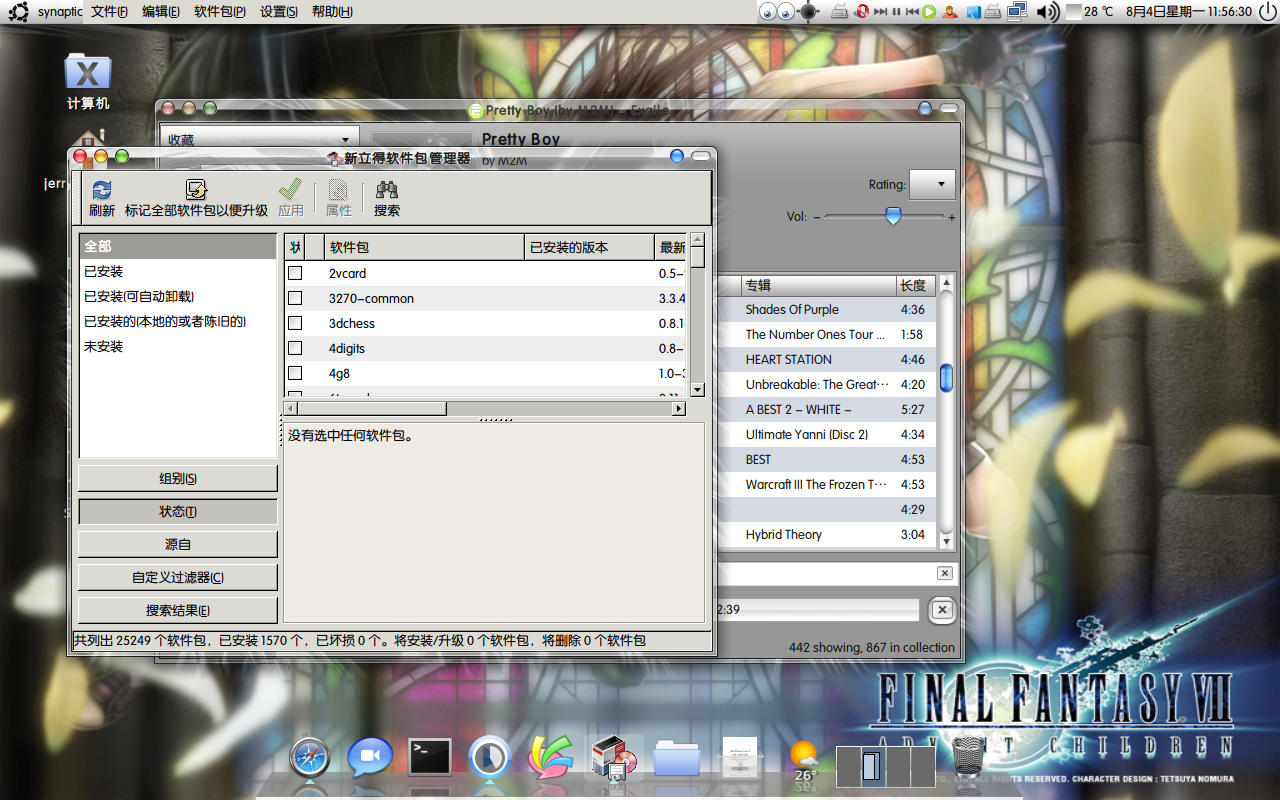Launch the clock-style dock icon
1280x800 pixels.
[490, 757]
